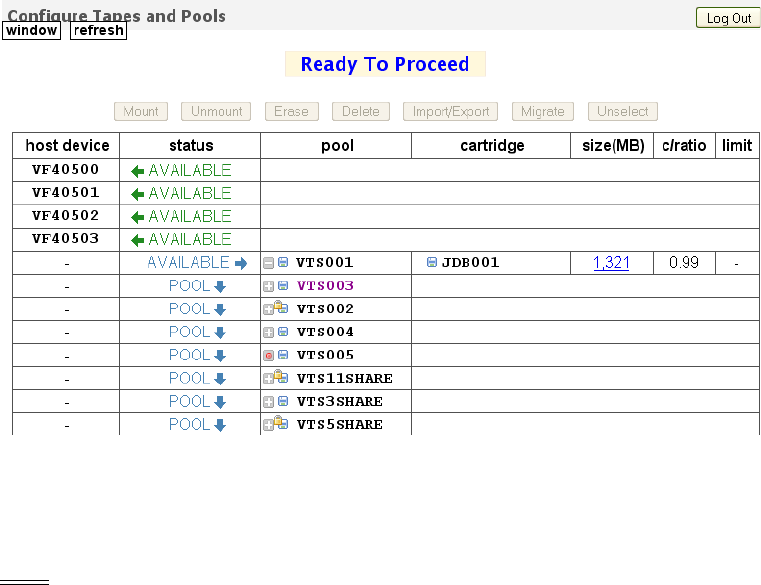The image size is (761, 585).
Task: Click the Migrate button
Action: click(543, 112)
